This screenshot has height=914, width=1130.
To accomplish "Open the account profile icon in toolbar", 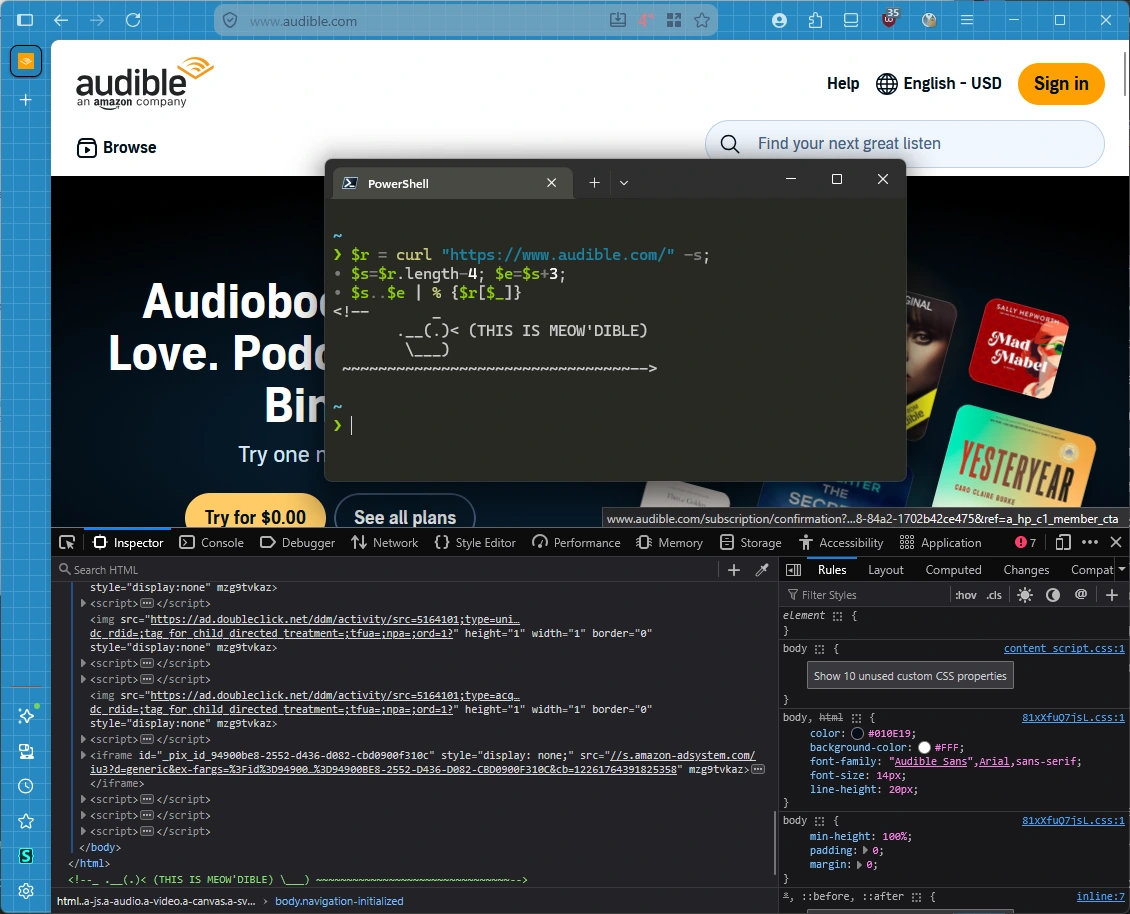I will 779,20.
